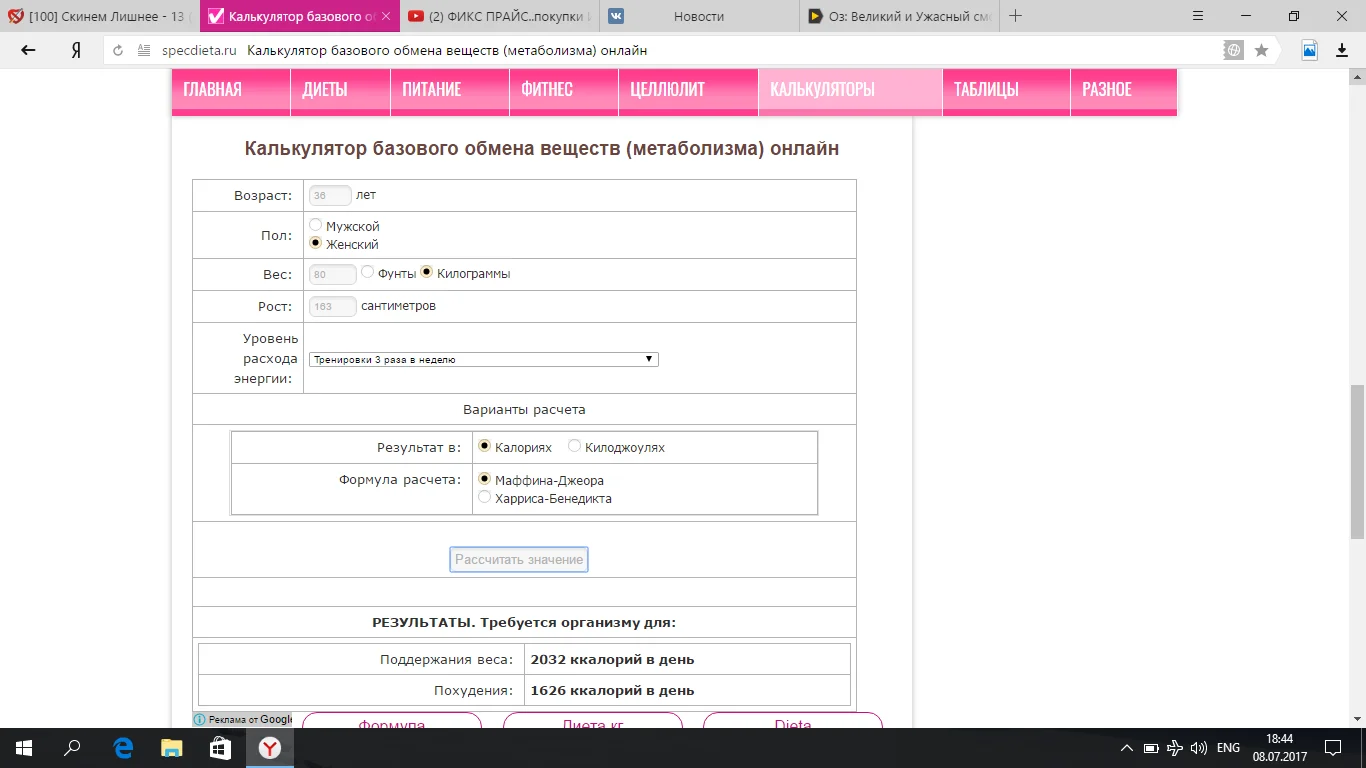Go back with the browser back arrow
This screenshot has width=1366, height=768.
coord(28,50)
